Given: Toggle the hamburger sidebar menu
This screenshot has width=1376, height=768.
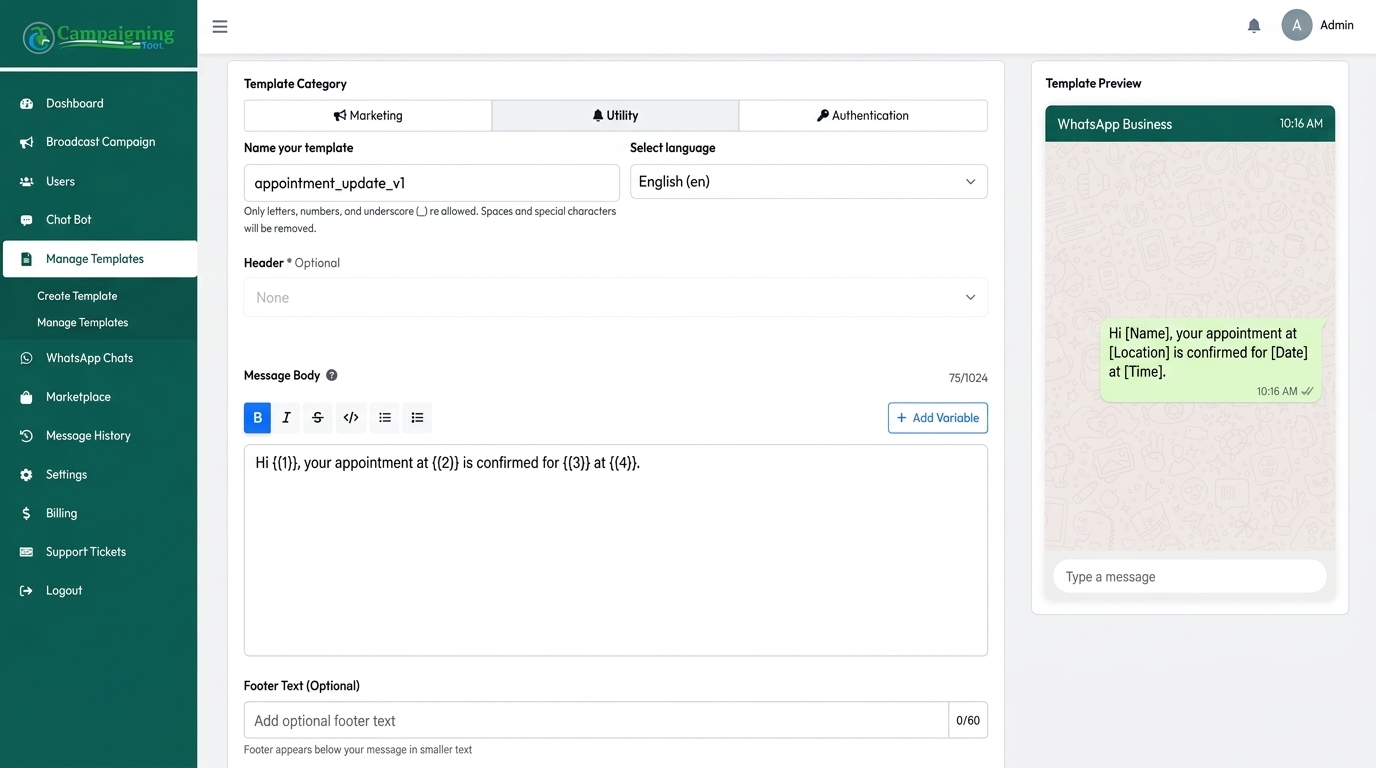Looking at the screenshot, I should (220, 26).
